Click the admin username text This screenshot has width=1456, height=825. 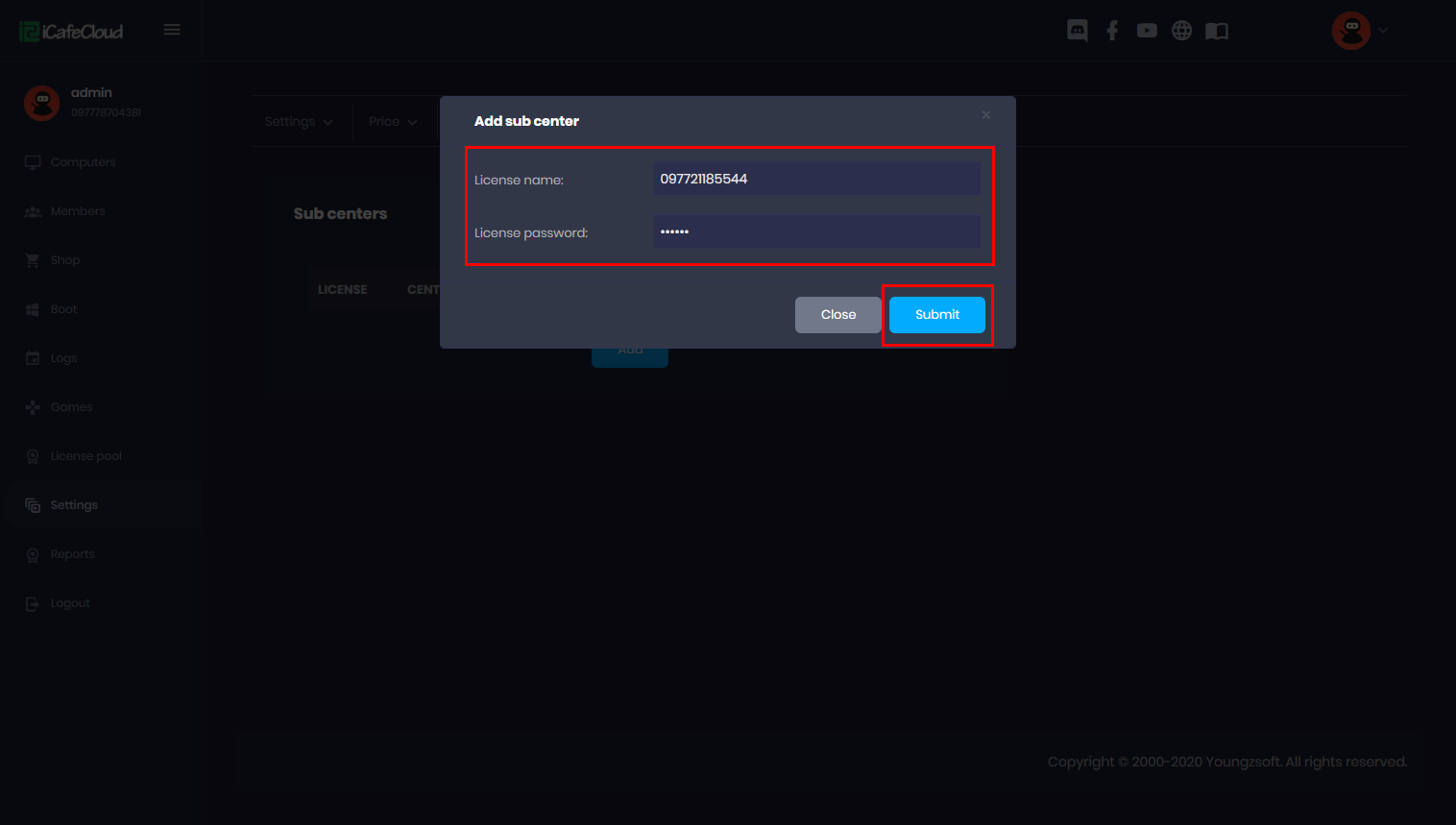coord(91,93)
